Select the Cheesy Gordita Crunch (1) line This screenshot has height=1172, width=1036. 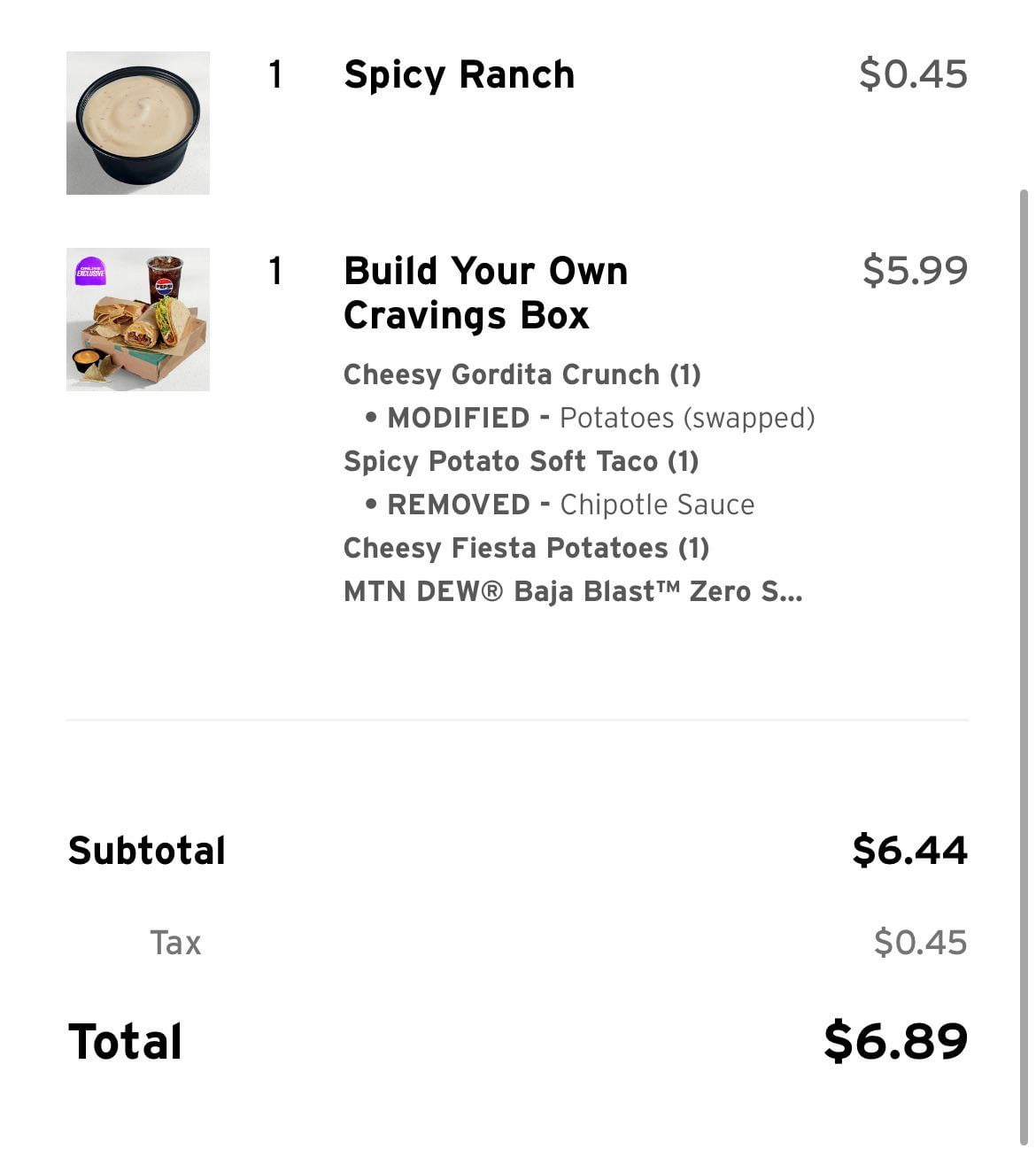coord(522,374)
